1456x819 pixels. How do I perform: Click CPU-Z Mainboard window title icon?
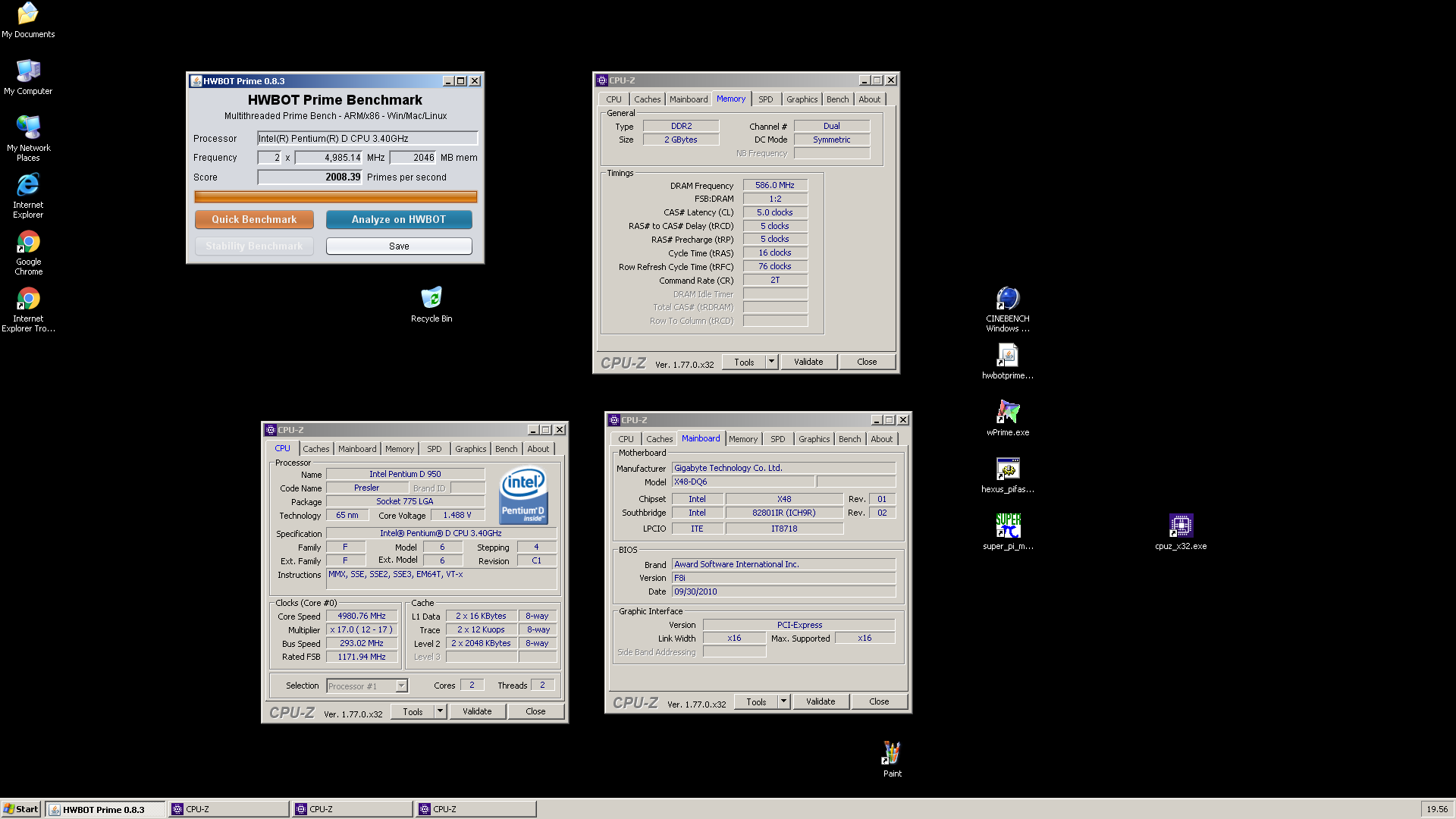(614, 420)
